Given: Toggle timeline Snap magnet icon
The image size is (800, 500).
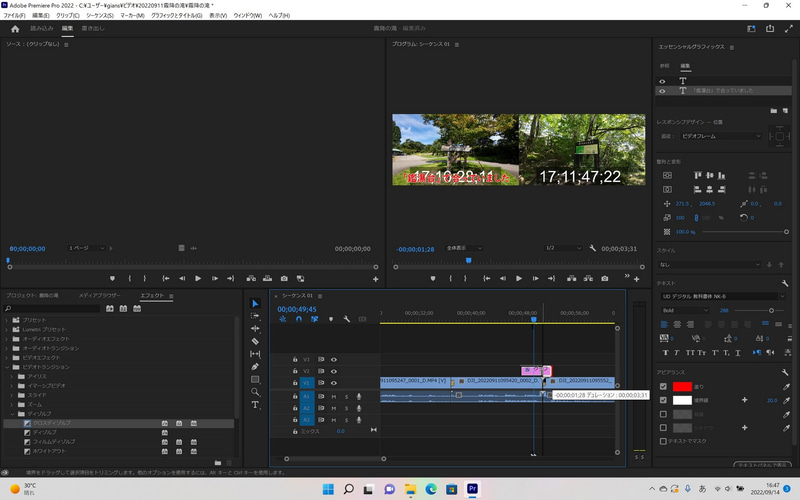Looking at the screenshot, I should 298,319.
